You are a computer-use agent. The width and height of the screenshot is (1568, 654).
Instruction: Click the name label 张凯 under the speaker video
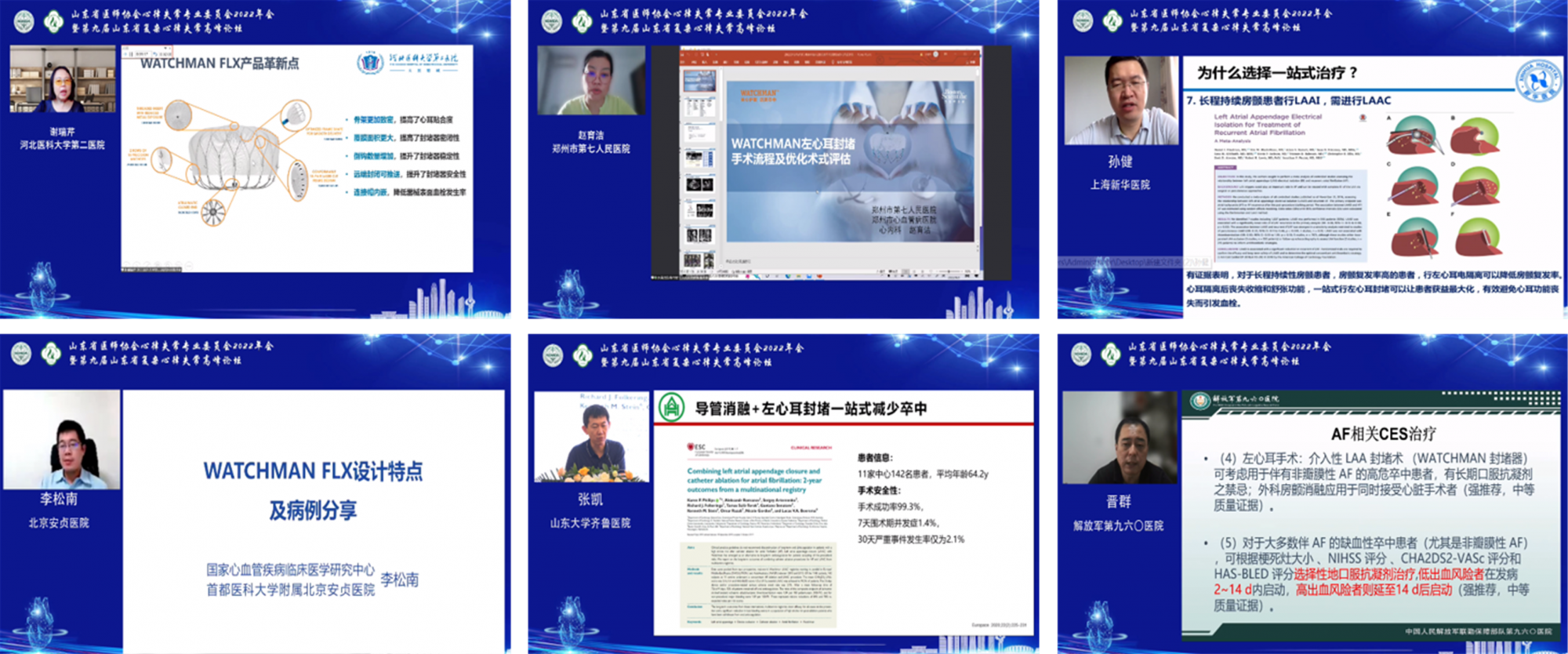click(x=590, y=500)
